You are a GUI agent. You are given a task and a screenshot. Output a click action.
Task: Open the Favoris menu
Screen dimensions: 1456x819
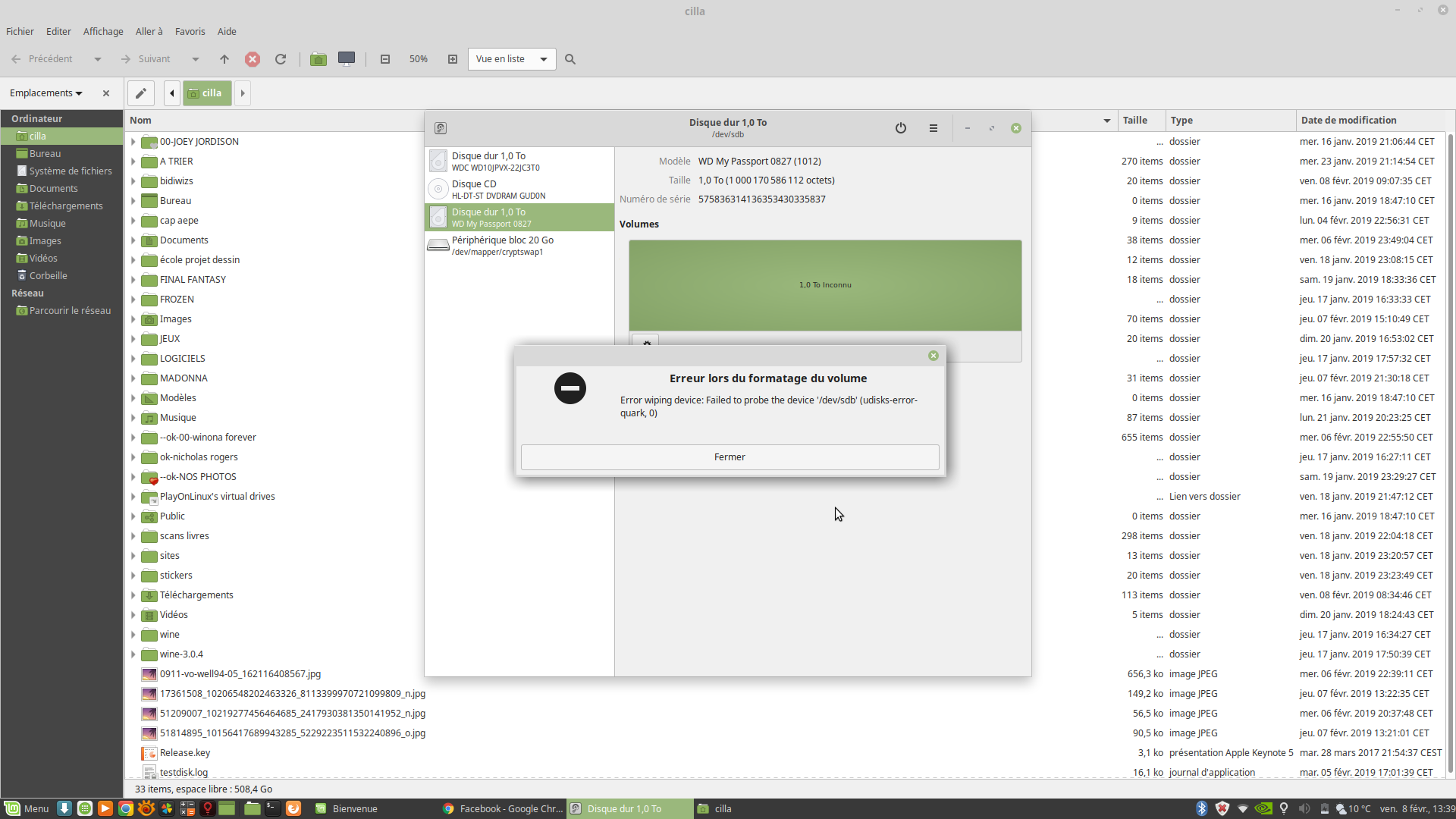coord(190,31)
